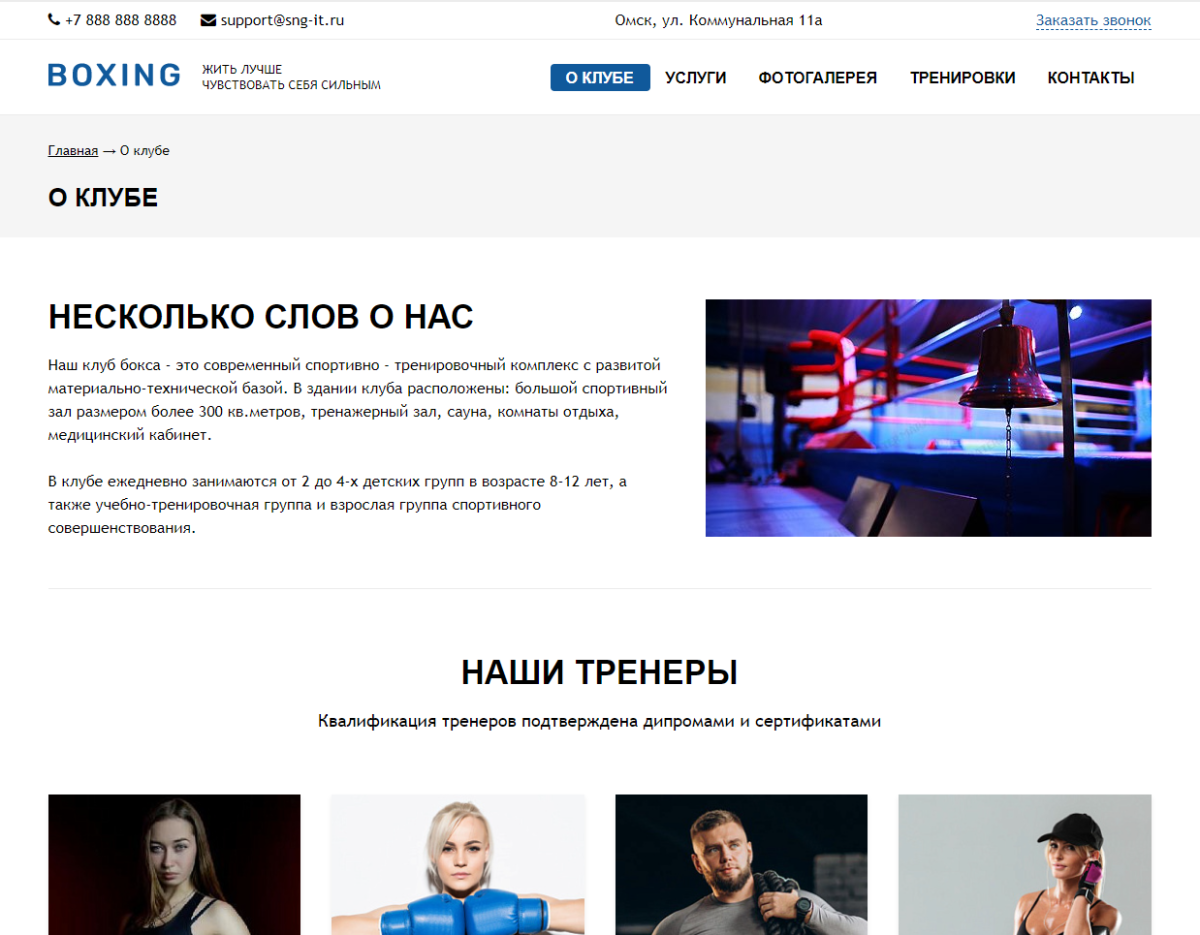Click the boxing ring bell photo

928,417
